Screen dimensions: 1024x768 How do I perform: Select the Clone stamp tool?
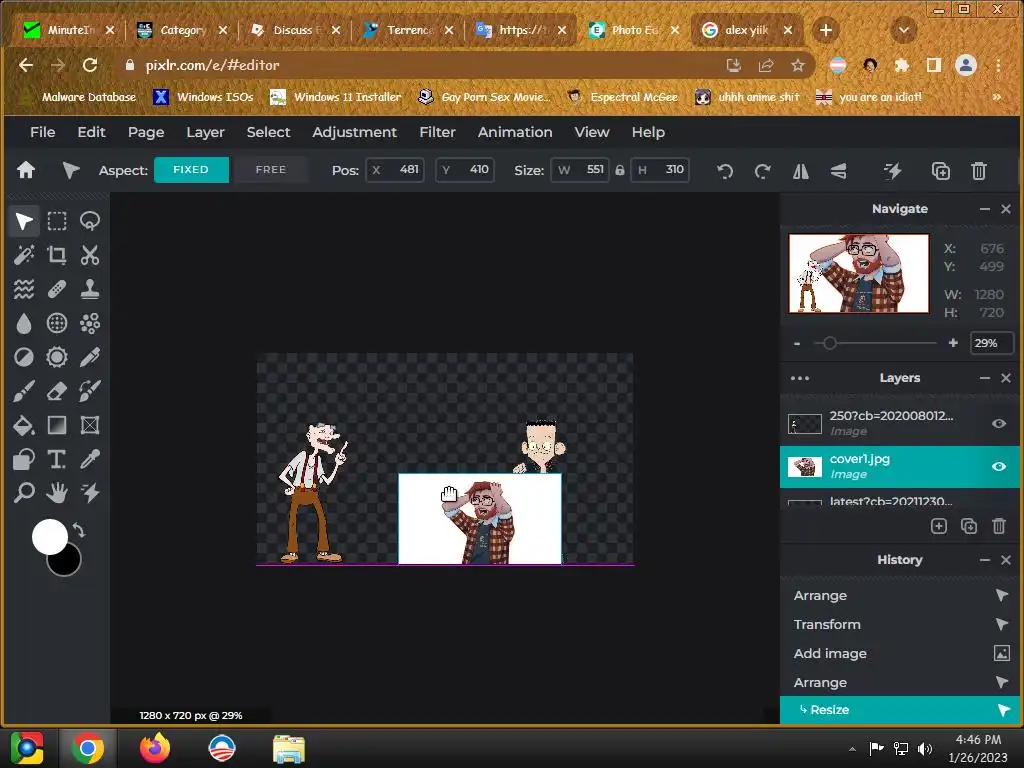[90, 289]
